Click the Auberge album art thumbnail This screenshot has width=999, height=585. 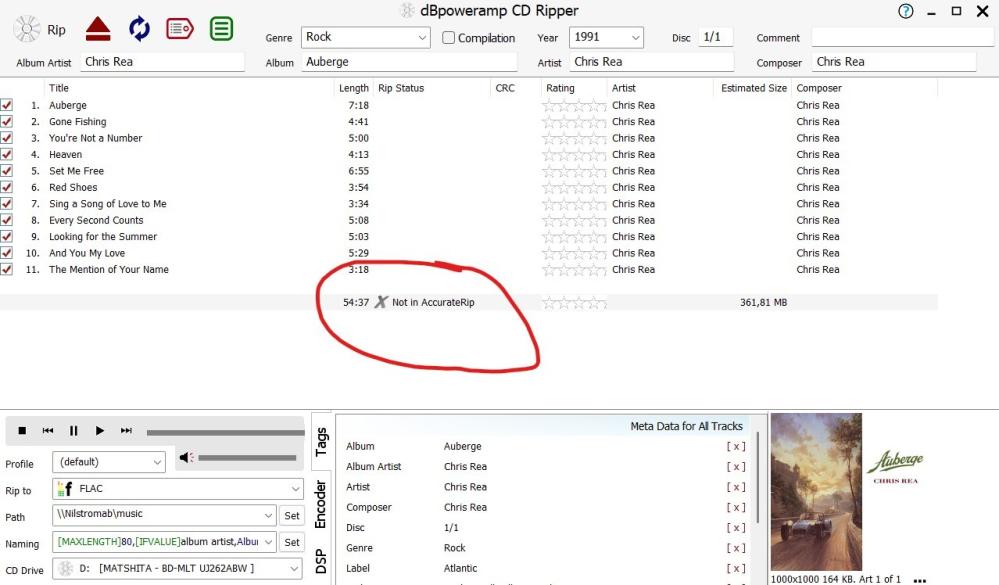pyautogui.click(x=816, y=491)
